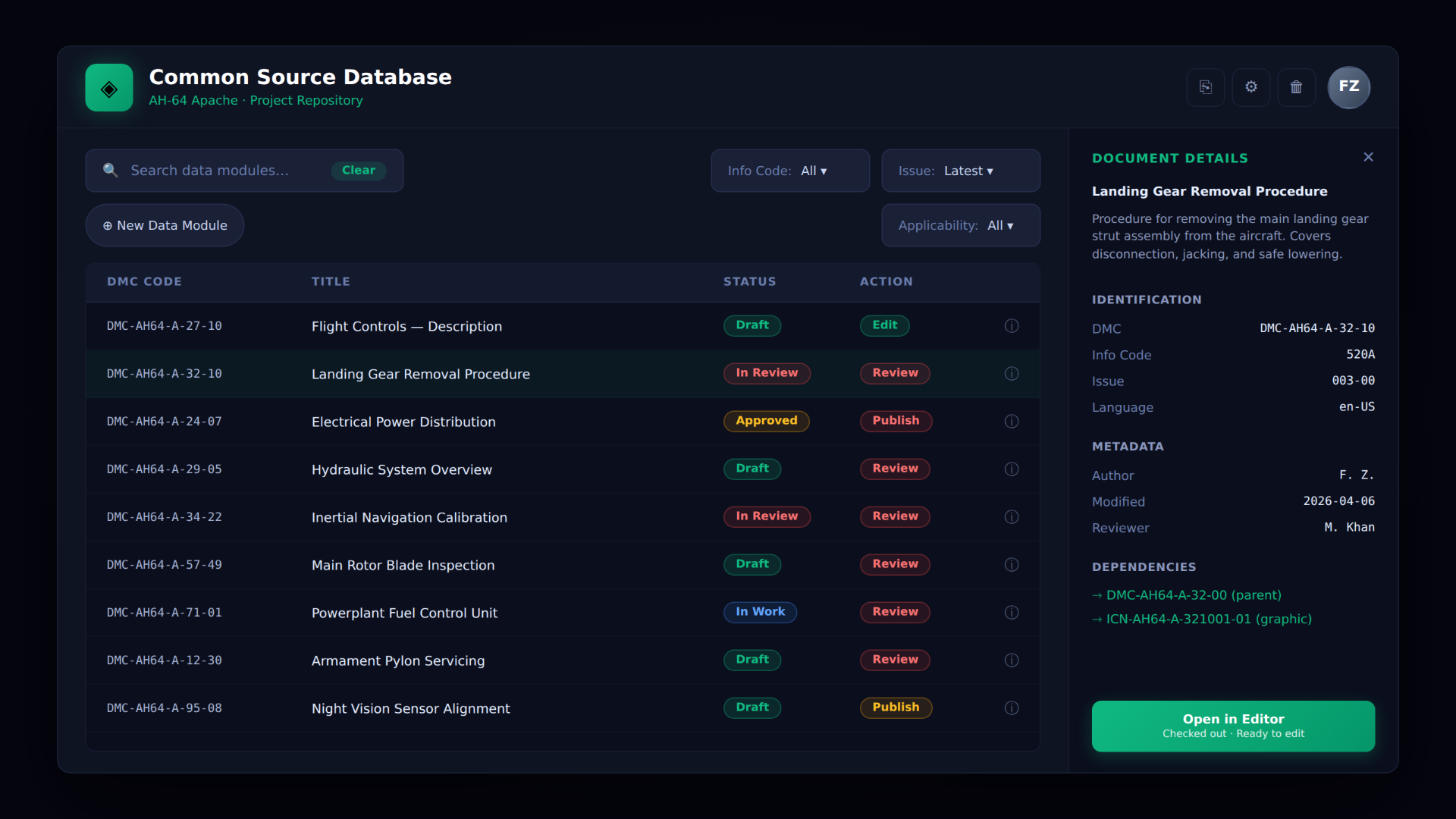Publish Electrical Power Distribution module
Screen dimensions: 1456x819
tap(896, 421)
